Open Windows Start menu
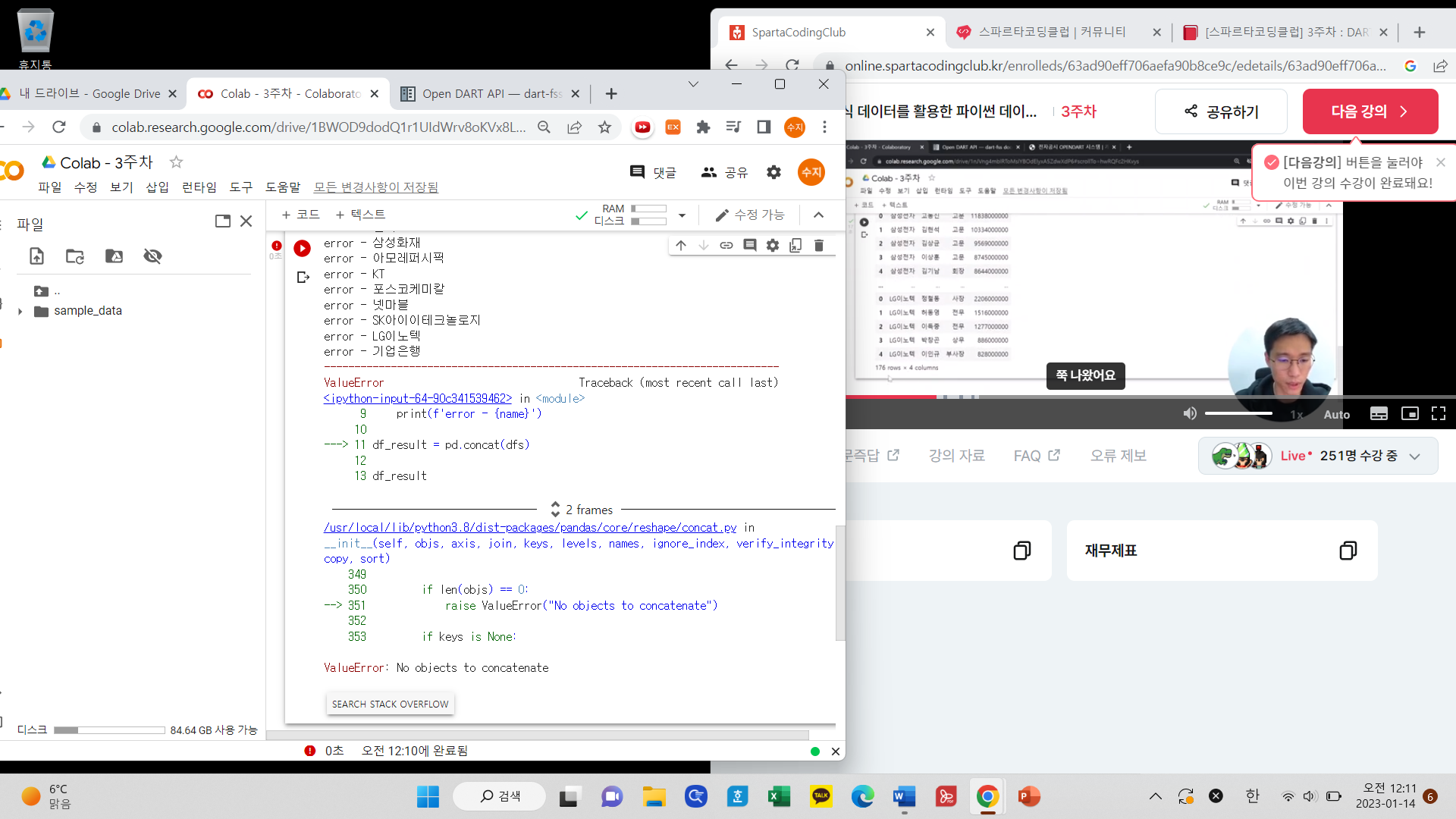 (428, 796)
